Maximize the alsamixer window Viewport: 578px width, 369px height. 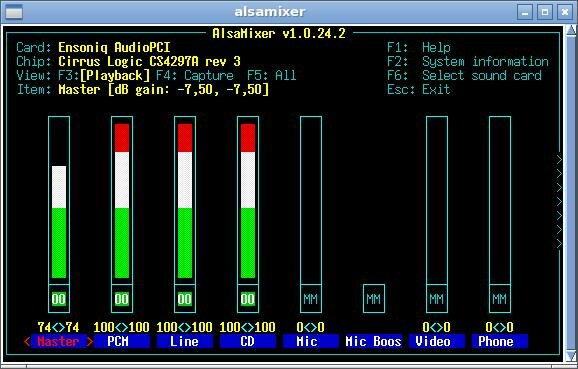pyautogui.click(x=545, y=13)
